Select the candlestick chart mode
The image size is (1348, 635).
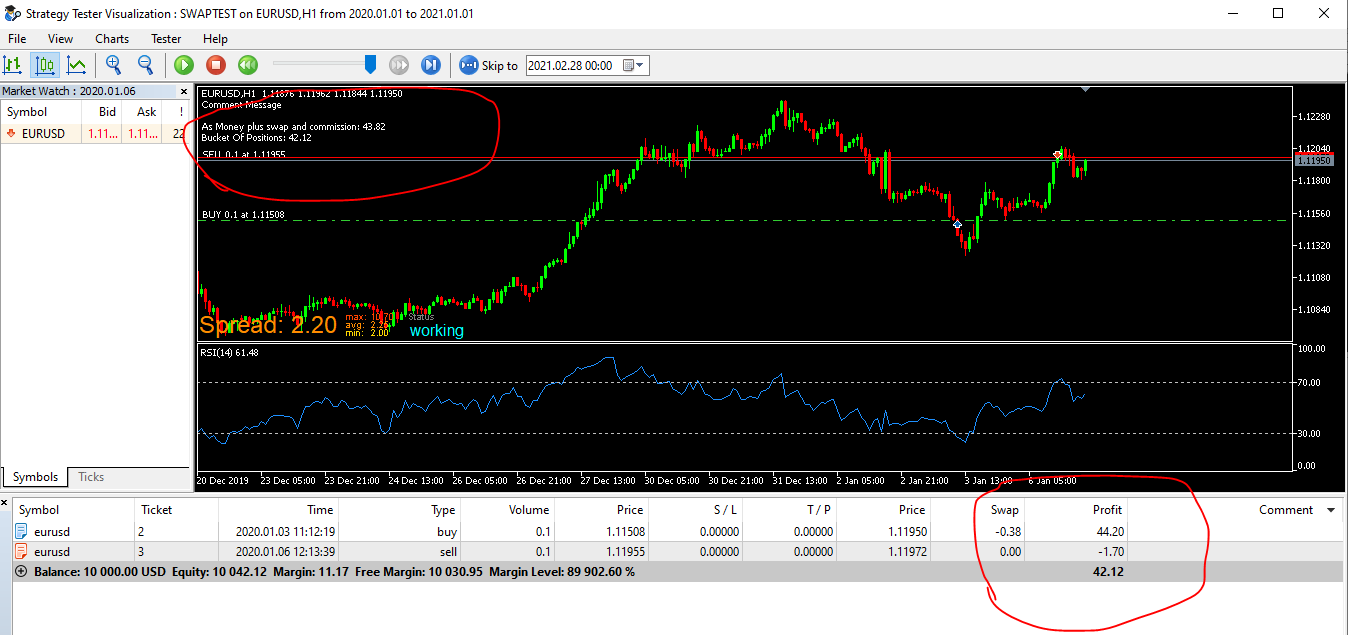tap(44, 65)
